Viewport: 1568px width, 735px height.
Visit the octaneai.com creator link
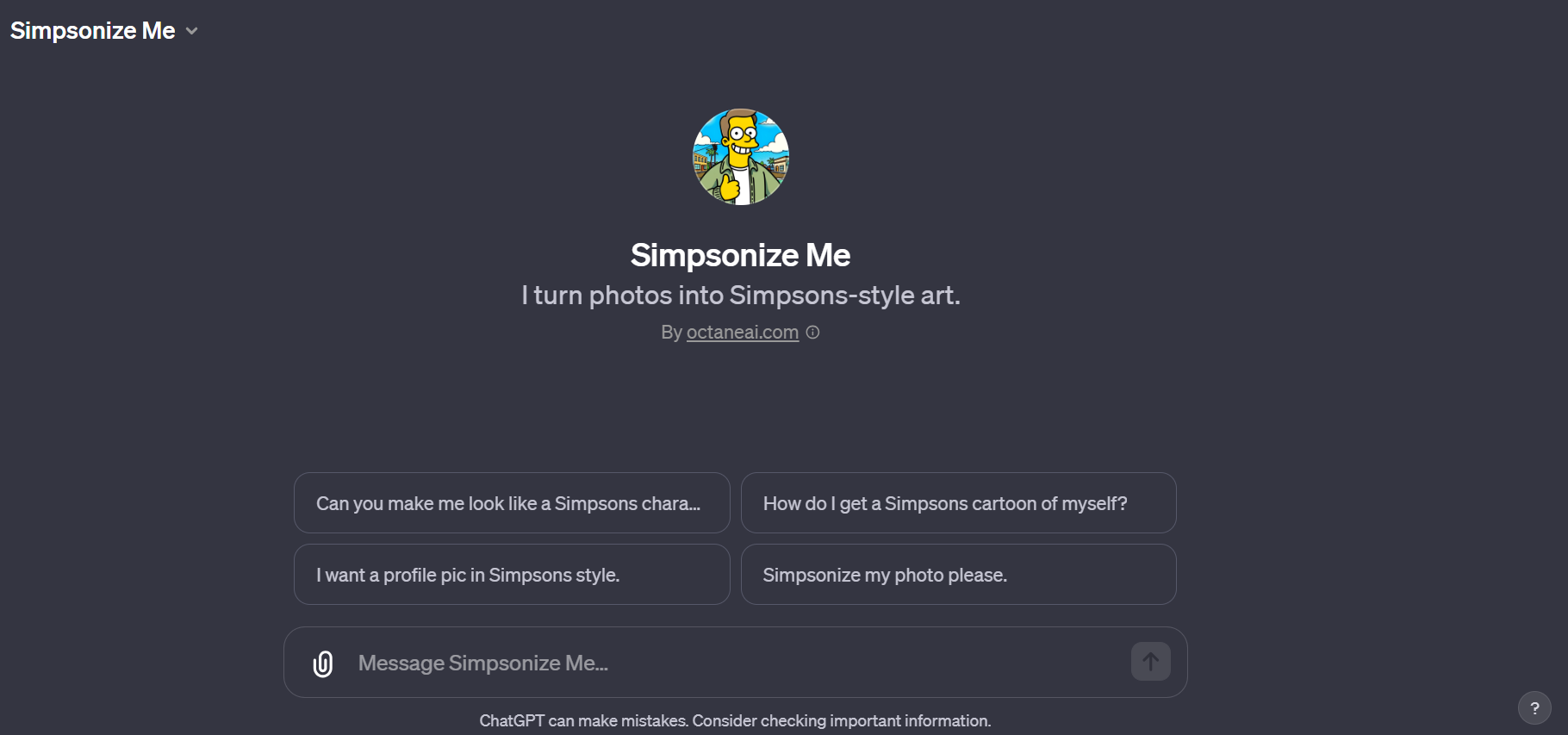(742, 332)
